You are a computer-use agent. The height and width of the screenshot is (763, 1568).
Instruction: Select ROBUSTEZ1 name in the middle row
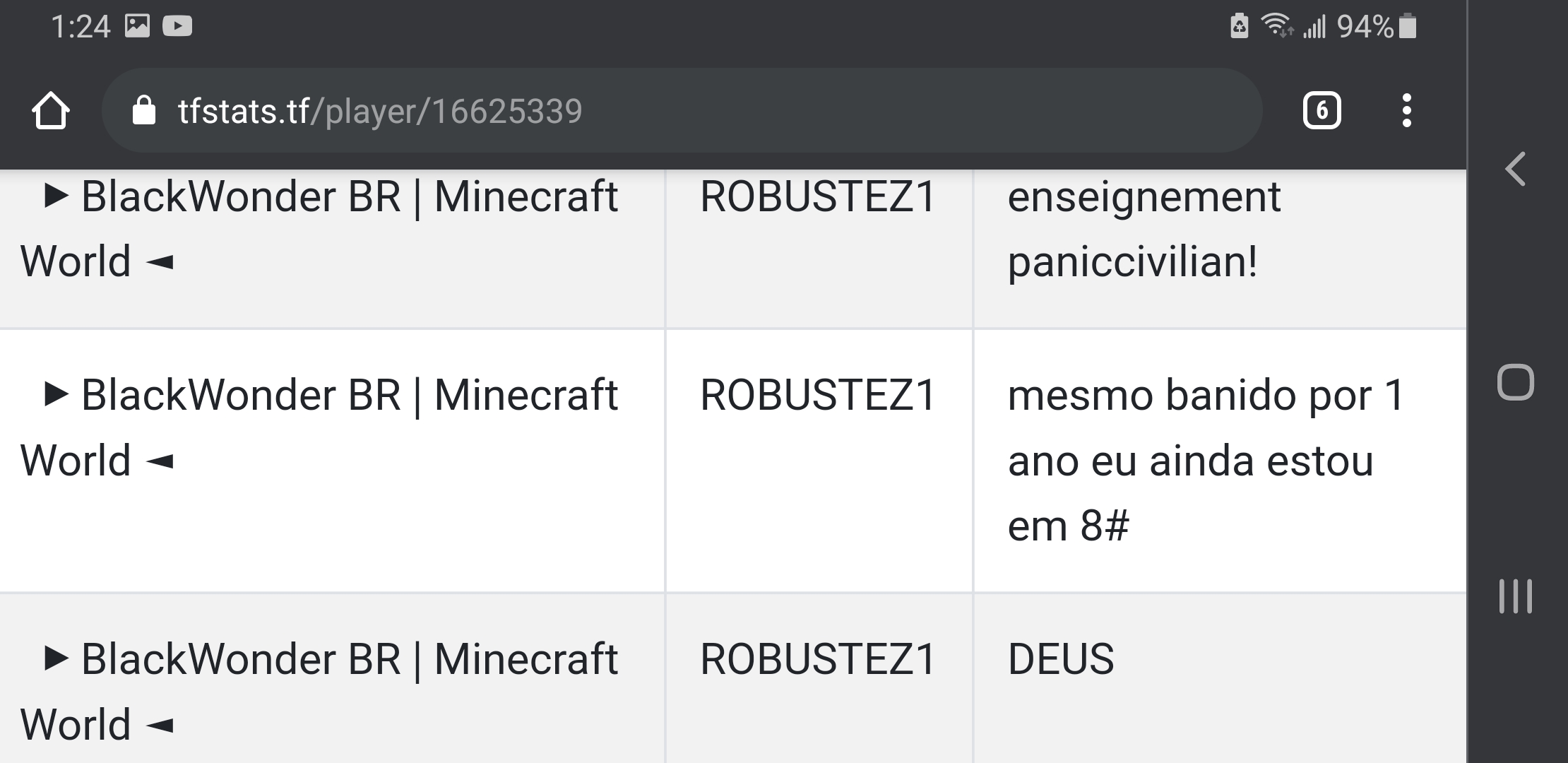point(818,395)
